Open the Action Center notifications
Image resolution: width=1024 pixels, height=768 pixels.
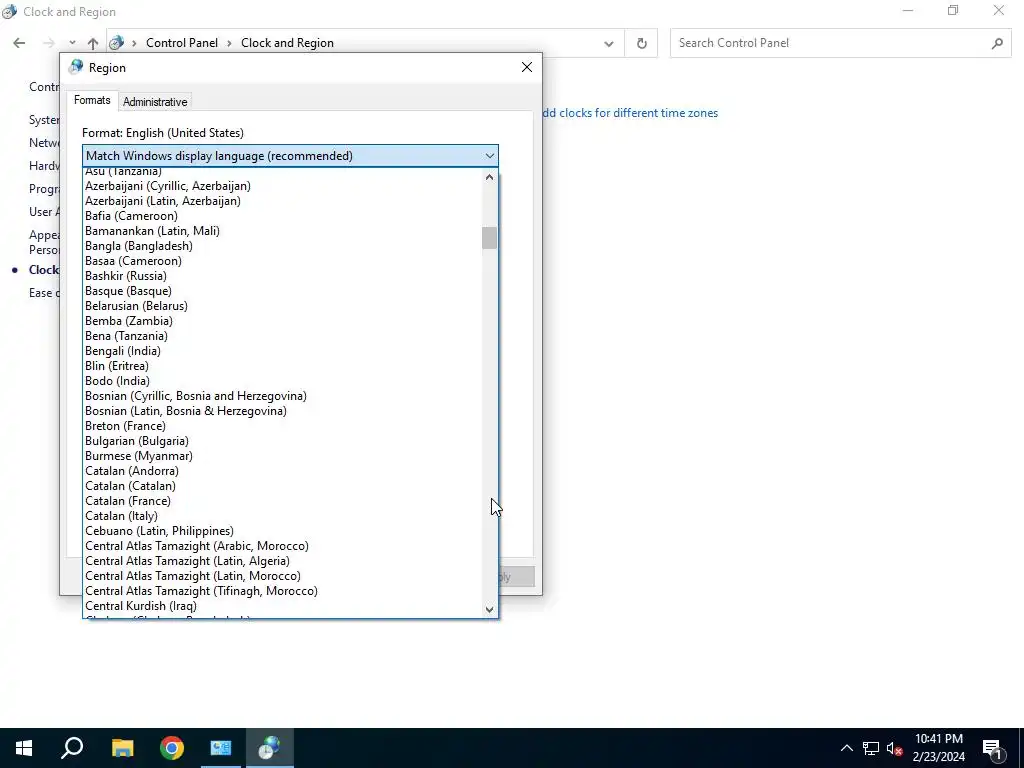point(992,748)
